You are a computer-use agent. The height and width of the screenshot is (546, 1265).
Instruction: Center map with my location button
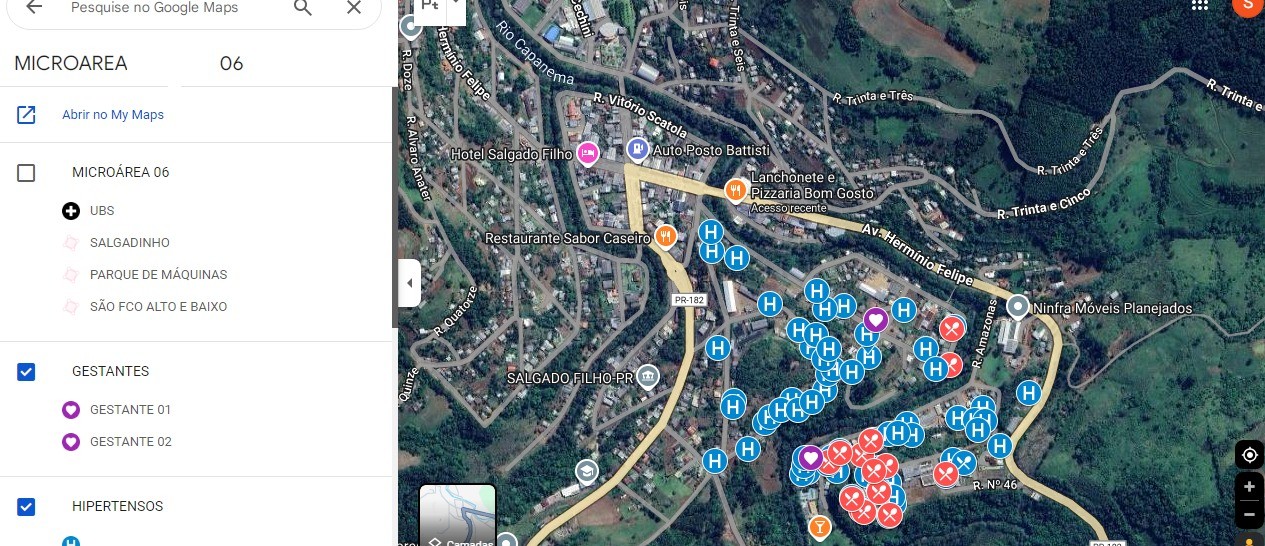click(x=1249, y=455)
